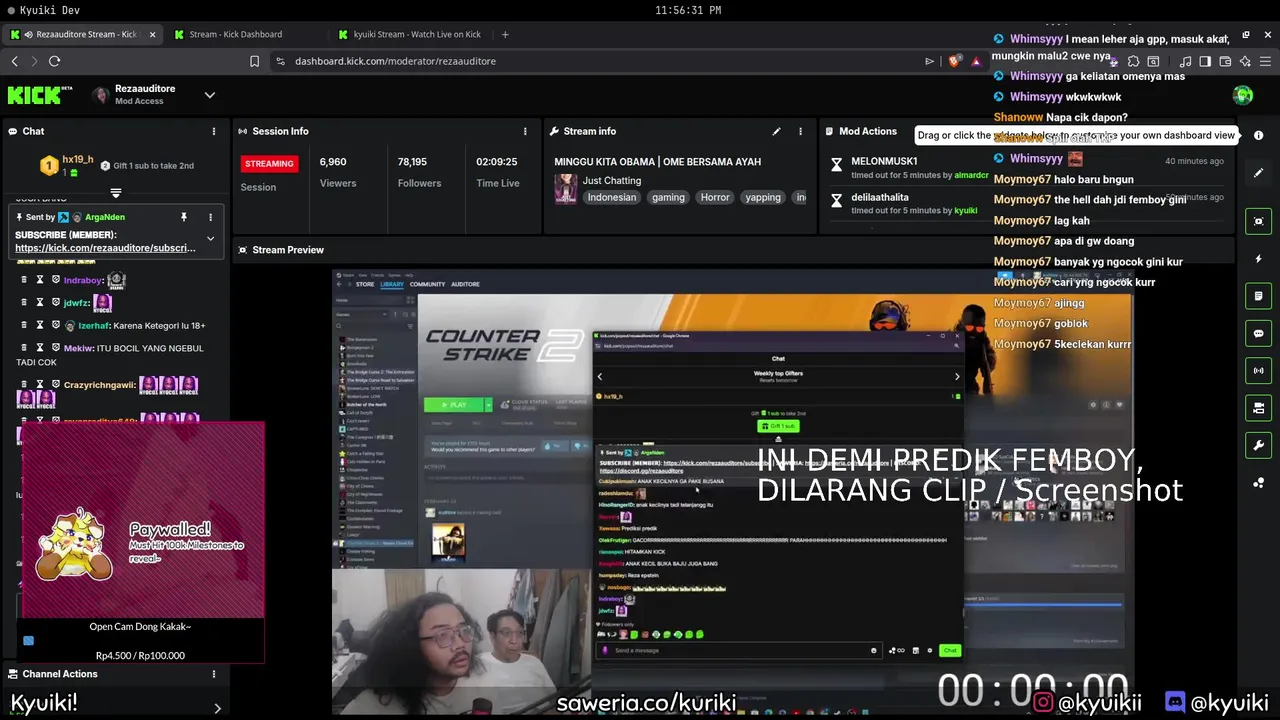1280x720 pixels.
Task: Click Crazyrichngawii username in chat
Action: click(99, 385)
